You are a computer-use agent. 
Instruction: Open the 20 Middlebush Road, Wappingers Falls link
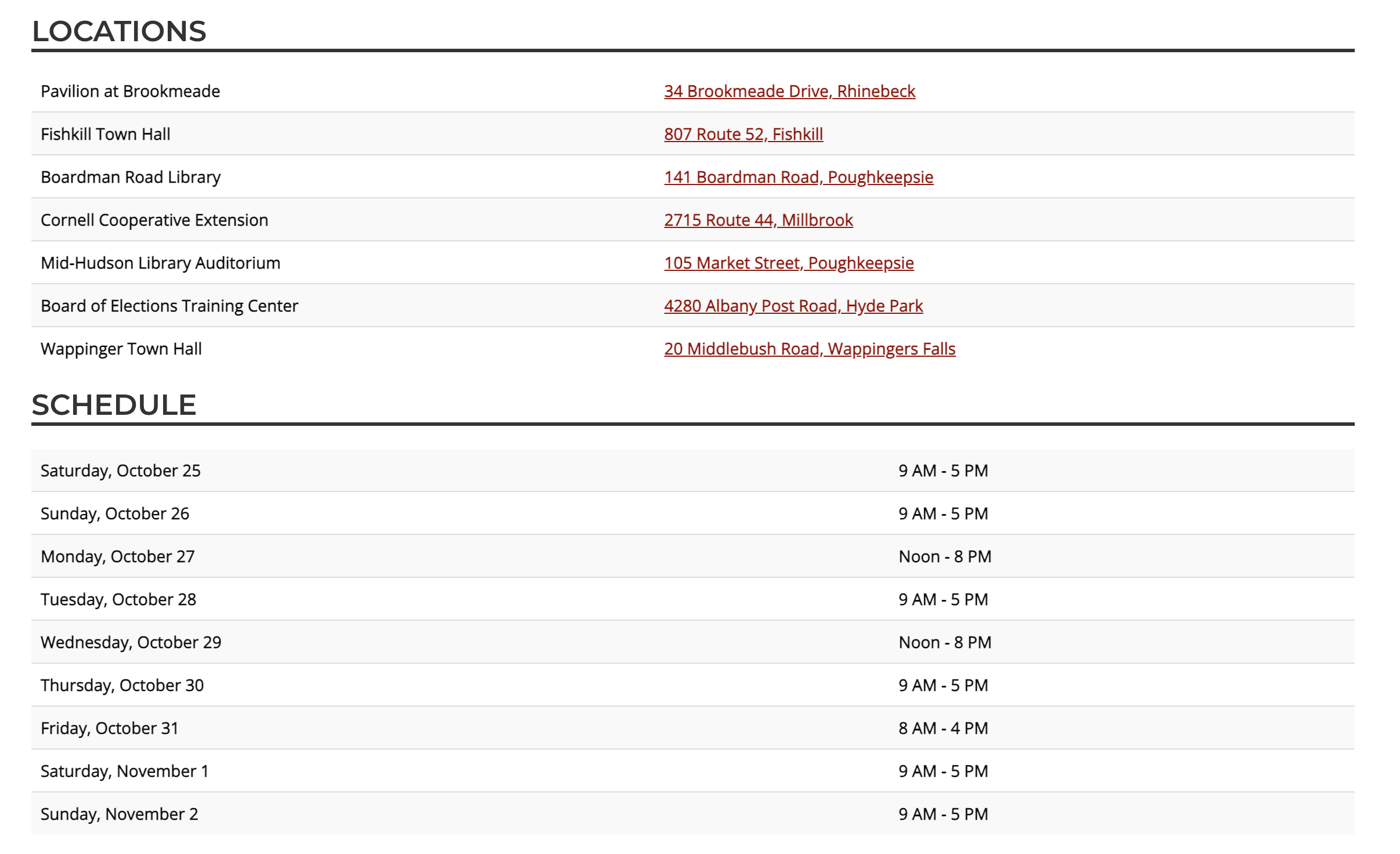pos(809,349)
